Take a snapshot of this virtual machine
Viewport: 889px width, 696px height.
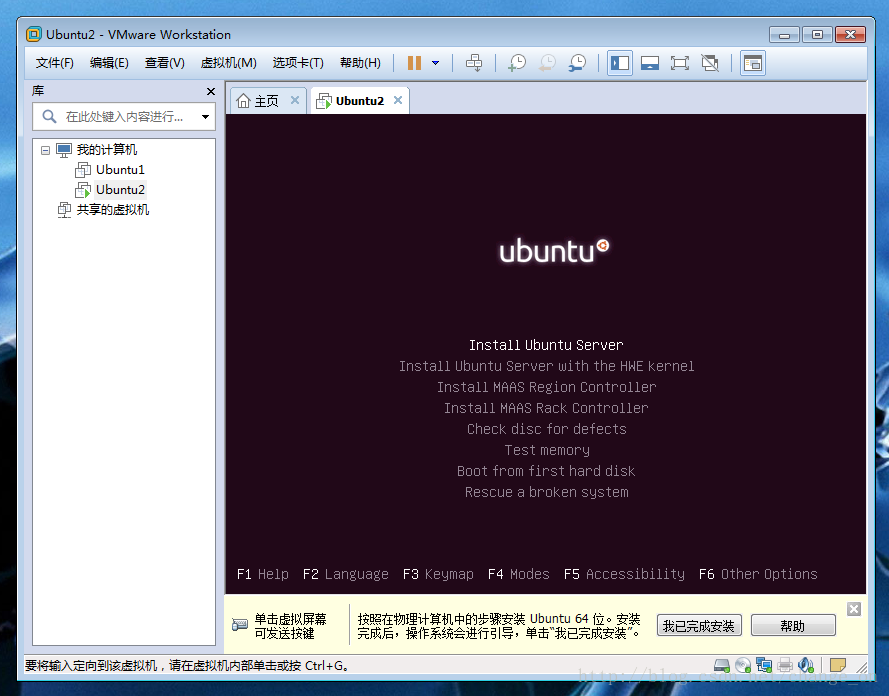[517, 63]
